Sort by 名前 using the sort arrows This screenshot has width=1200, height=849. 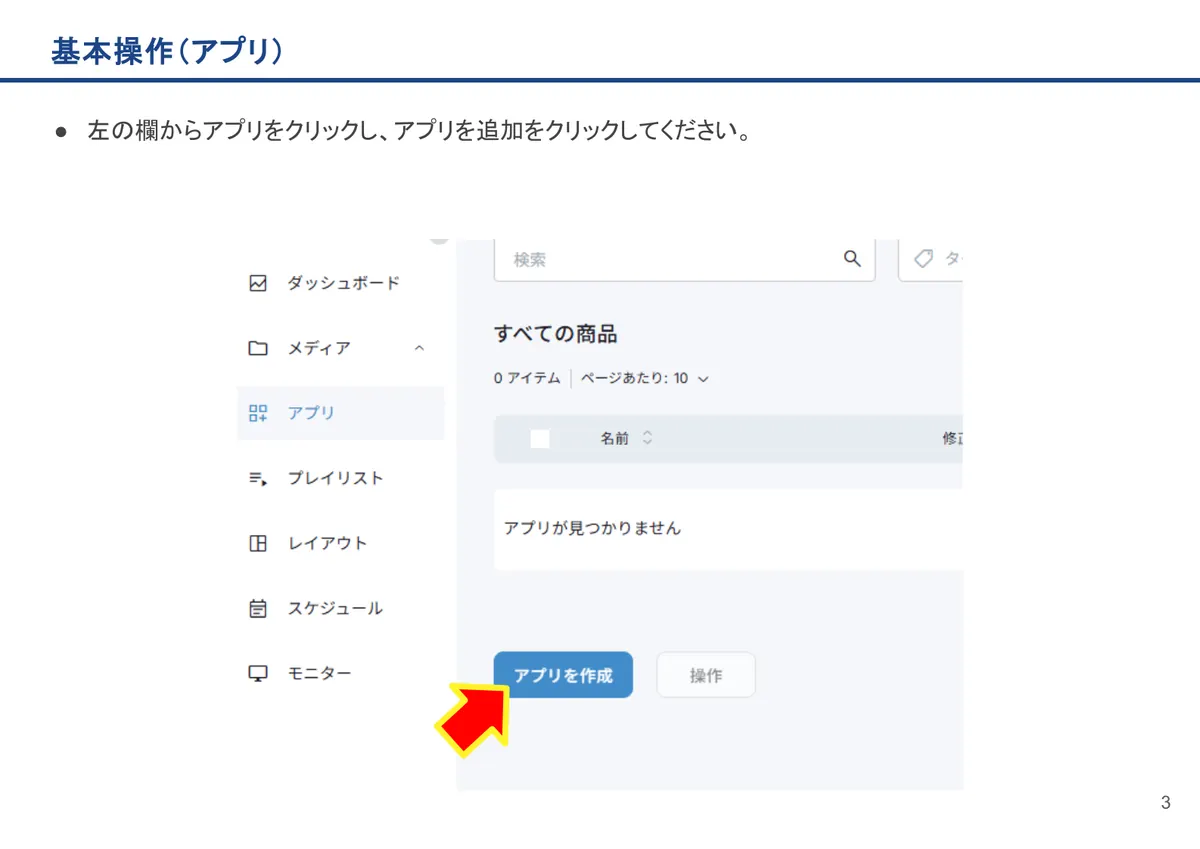[647, 438]
